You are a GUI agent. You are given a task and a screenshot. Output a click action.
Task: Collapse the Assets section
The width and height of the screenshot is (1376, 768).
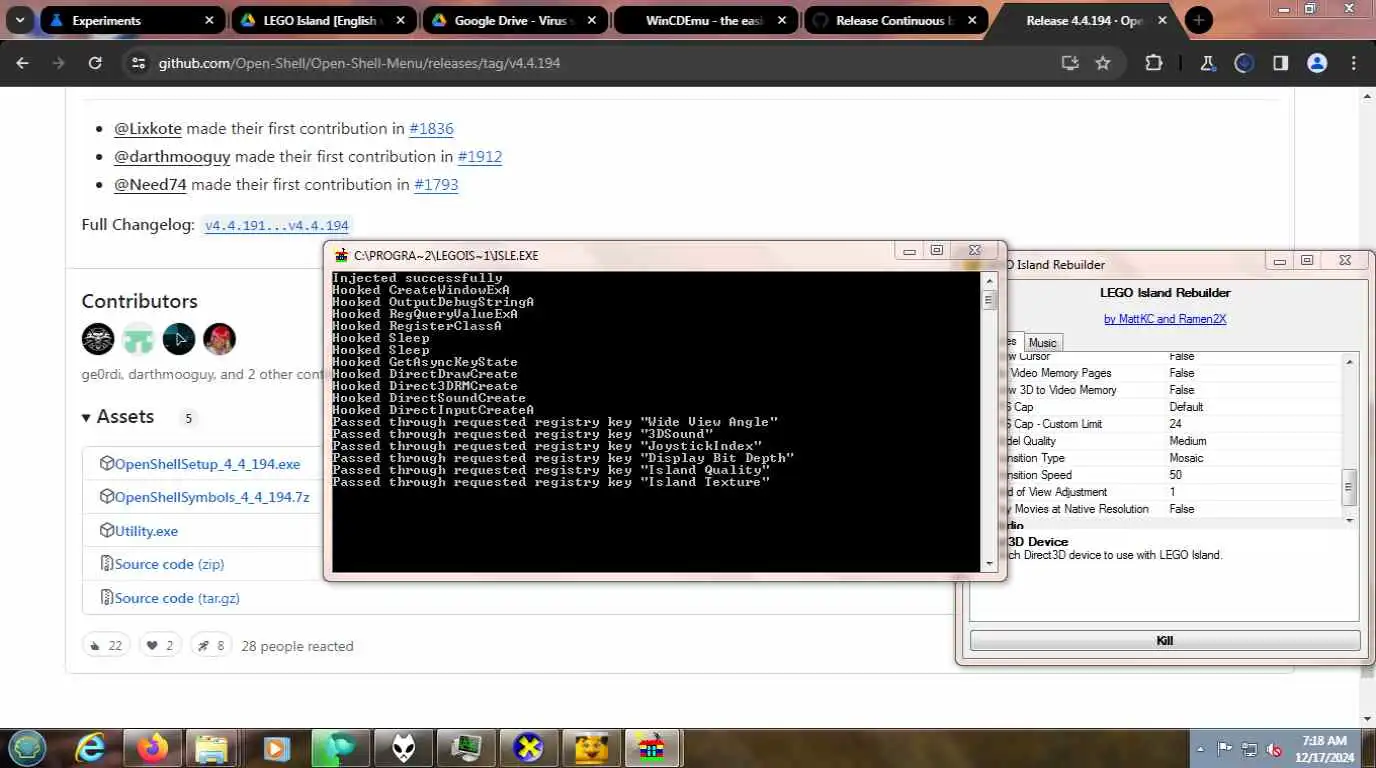coord(118,417)
